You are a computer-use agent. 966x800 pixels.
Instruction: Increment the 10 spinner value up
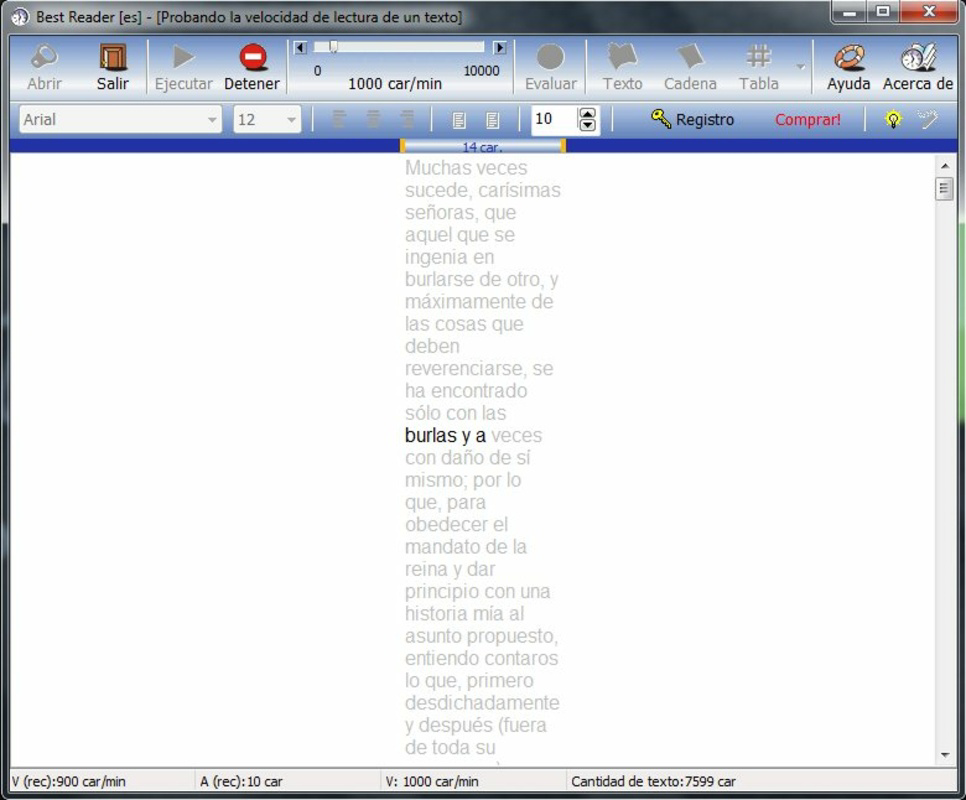point(588,113)
